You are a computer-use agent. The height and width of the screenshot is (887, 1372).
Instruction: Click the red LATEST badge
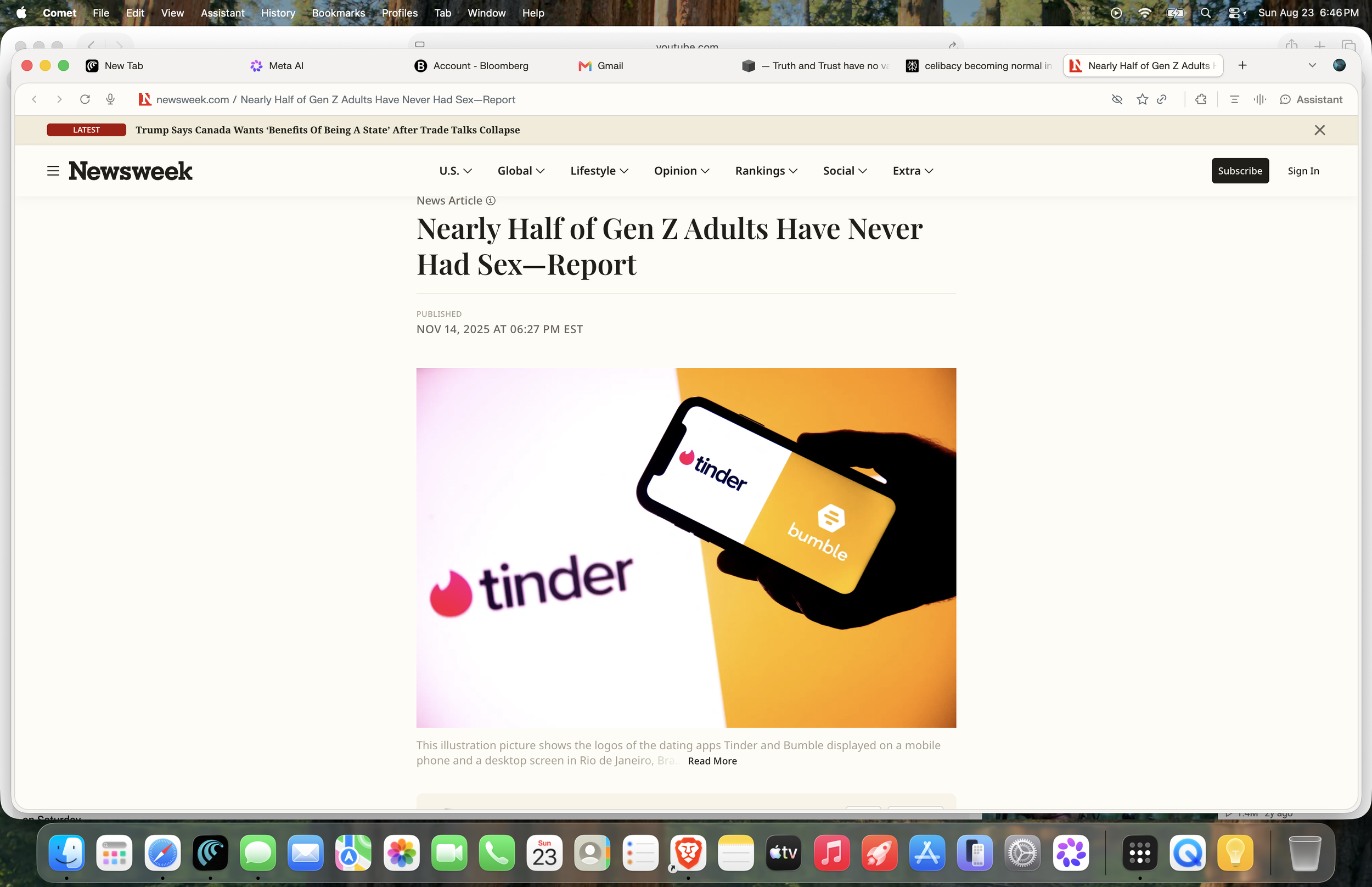[x=86, y=130]
